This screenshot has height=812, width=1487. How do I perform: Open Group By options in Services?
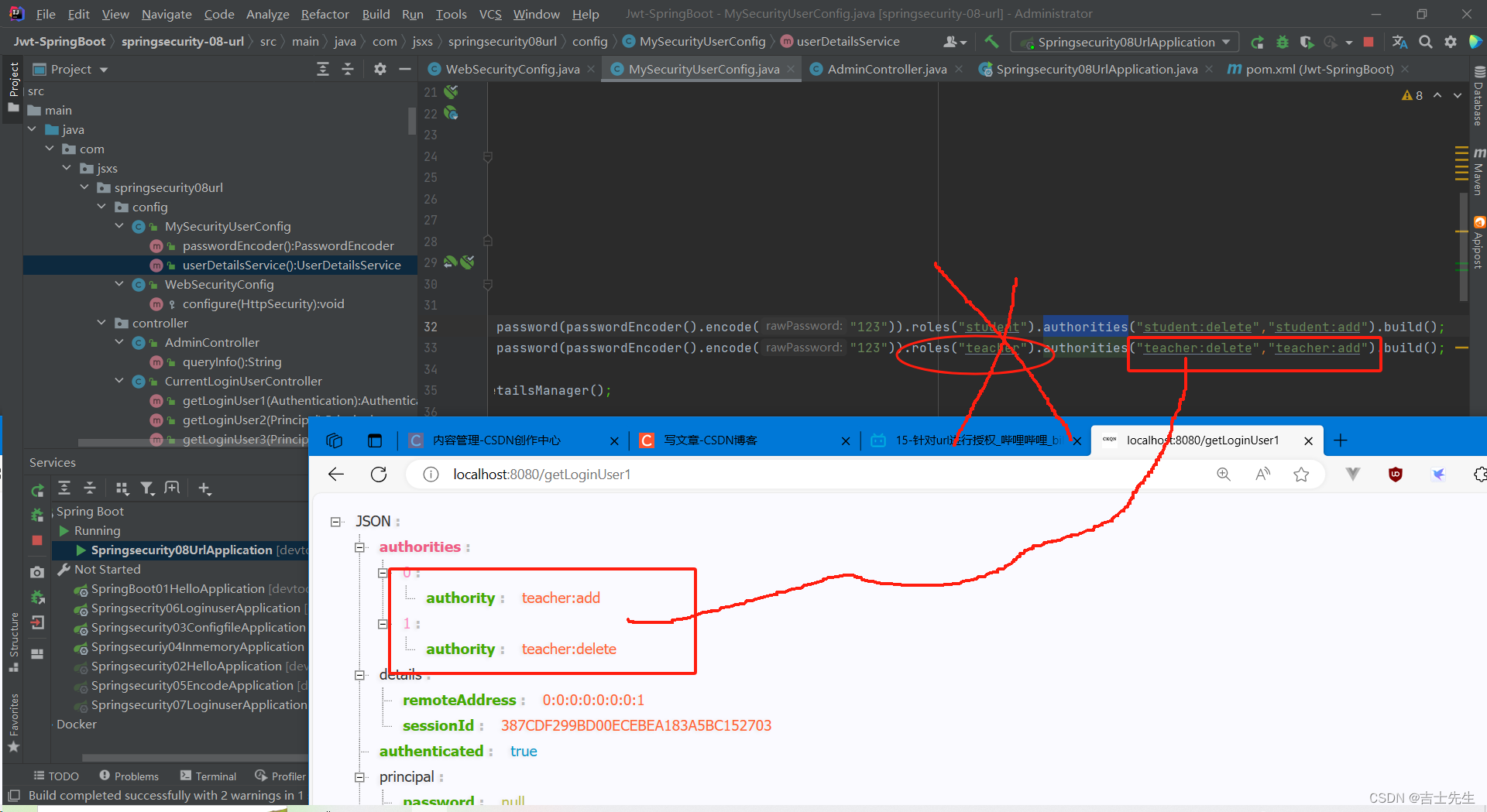[x=122, y=488]
